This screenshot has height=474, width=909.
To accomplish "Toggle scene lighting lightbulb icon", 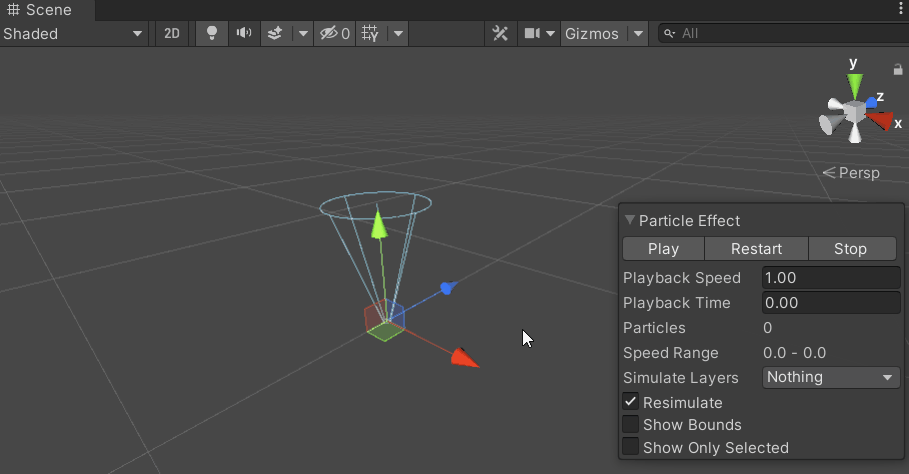I will (x=212, y=34).
